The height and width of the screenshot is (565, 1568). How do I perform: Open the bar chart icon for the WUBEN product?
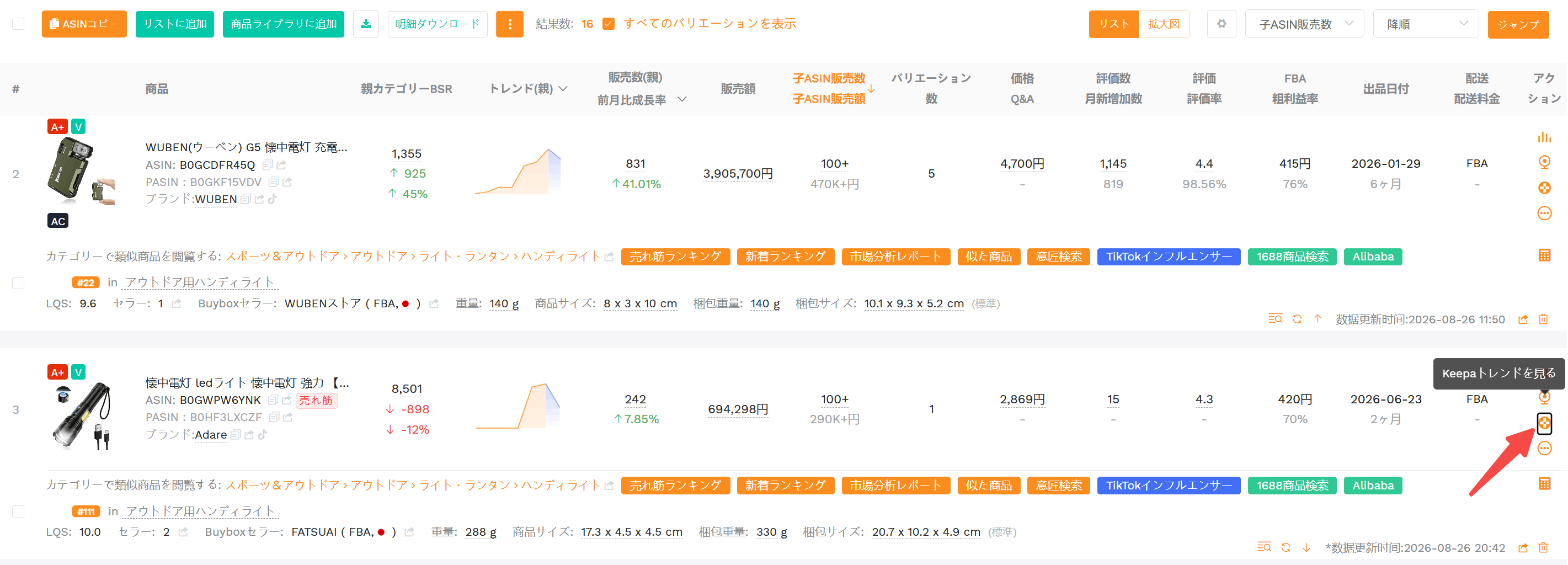click(x=1544, y=137)
